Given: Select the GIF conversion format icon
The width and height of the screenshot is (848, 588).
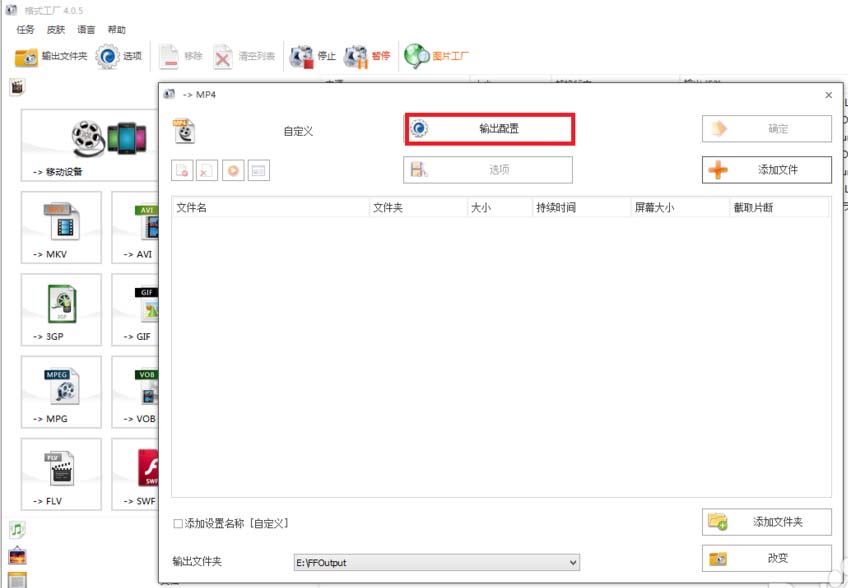Looking at the screenshot, I should 140,309.
